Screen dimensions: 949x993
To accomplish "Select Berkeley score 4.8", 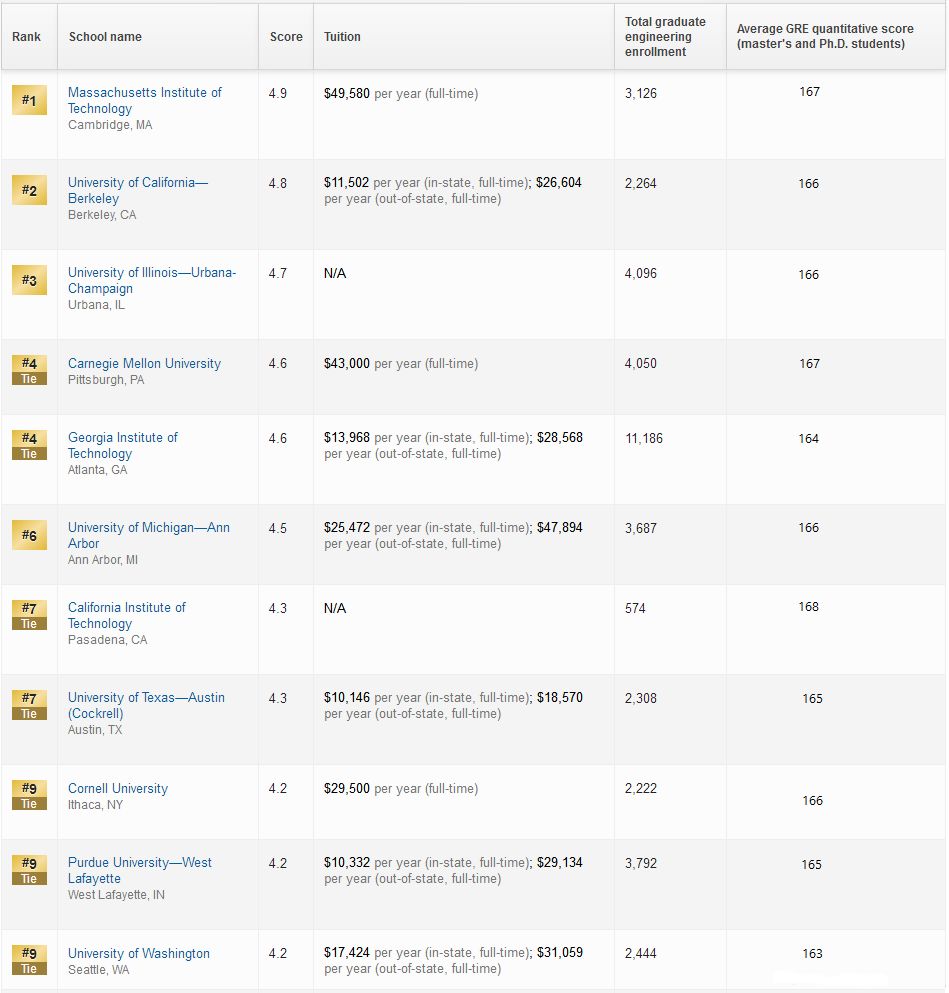I will (277, 183).
